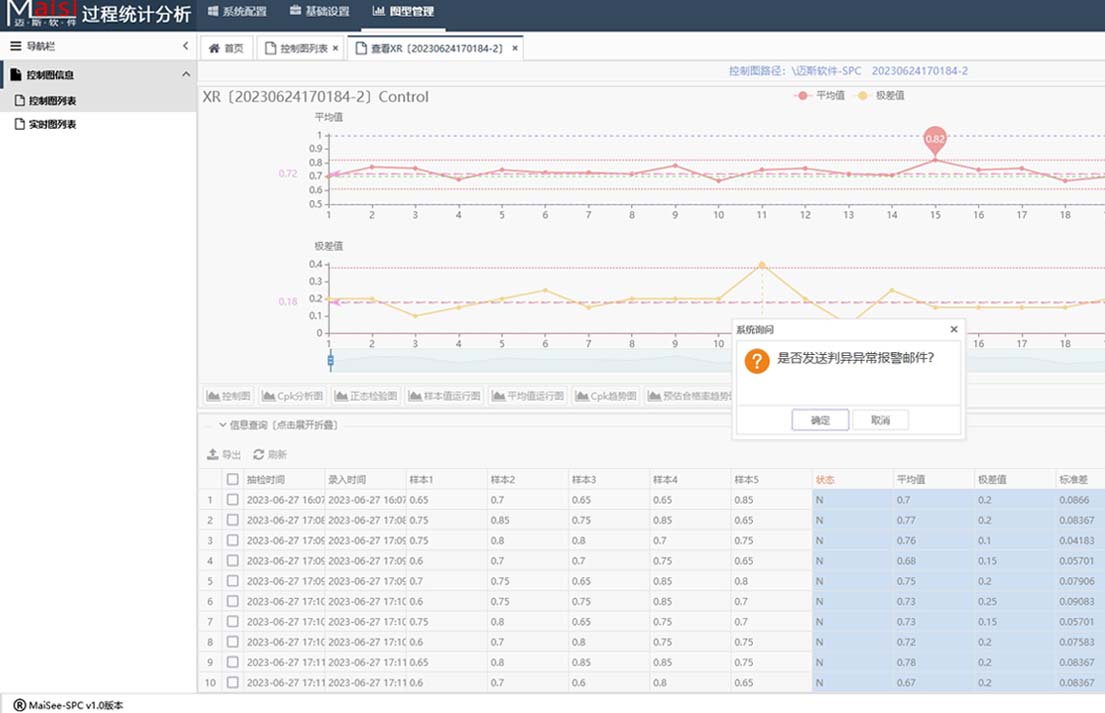Screen dimensions: 1105x713
Task: Click 取消 in the alert dialog
Action: [x=880, y=421]
